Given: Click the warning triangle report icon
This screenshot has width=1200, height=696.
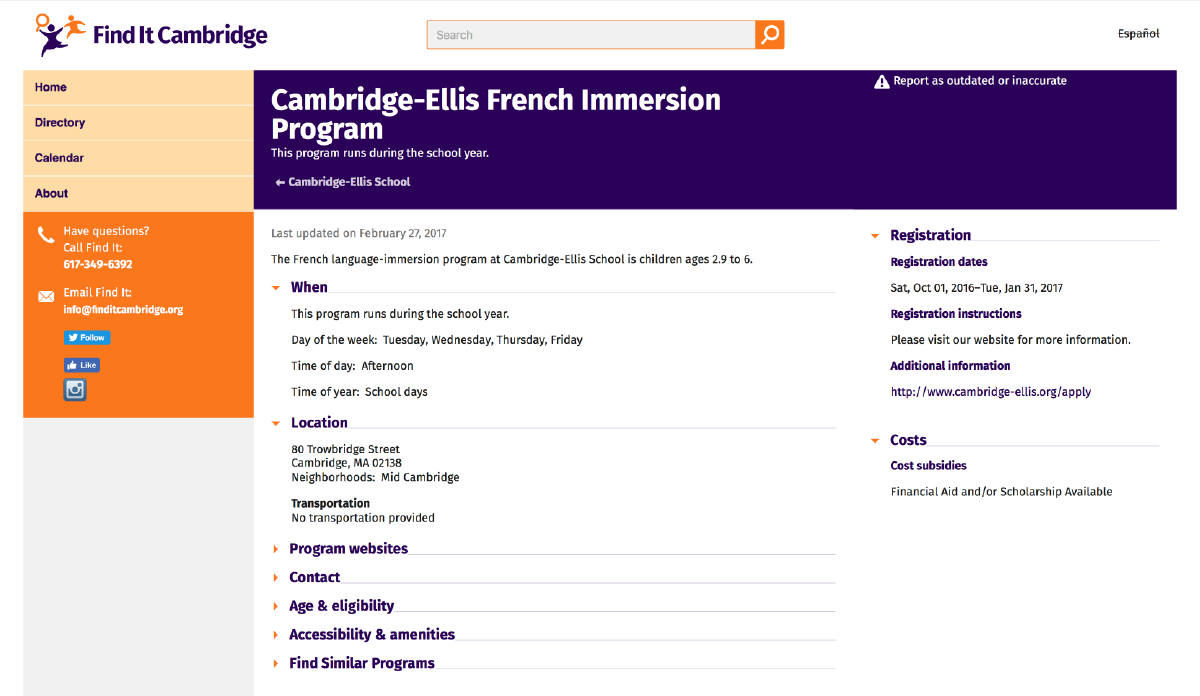Looking at the screenshot, I should pos(881,81).
